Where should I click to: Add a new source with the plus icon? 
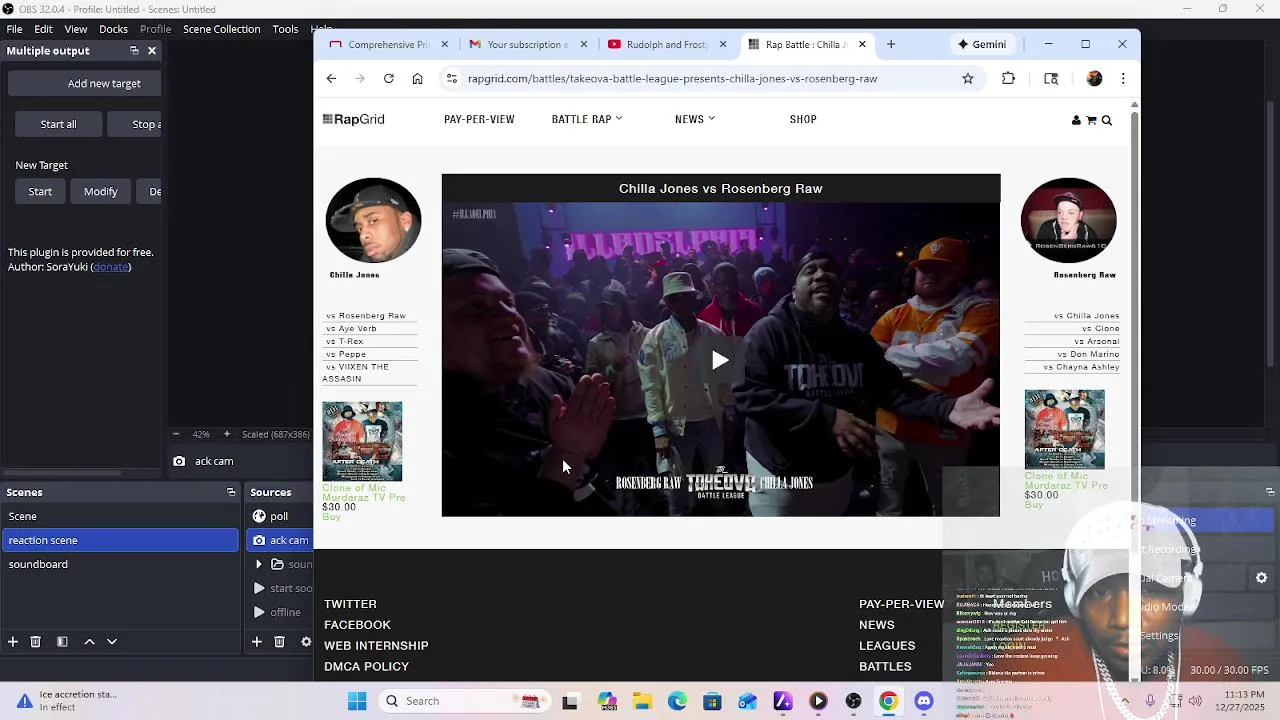(257, 641)
